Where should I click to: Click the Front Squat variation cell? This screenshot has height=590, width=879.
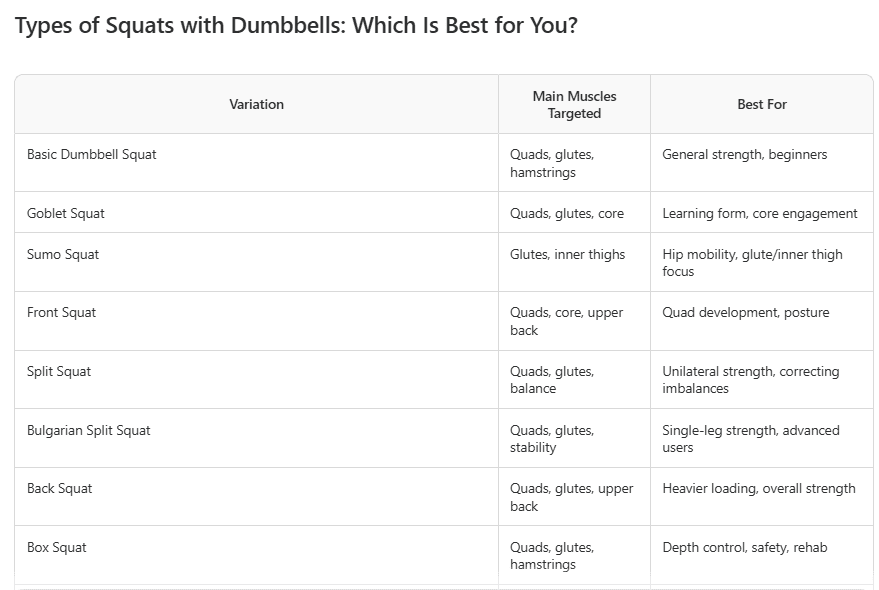(61, 313)
